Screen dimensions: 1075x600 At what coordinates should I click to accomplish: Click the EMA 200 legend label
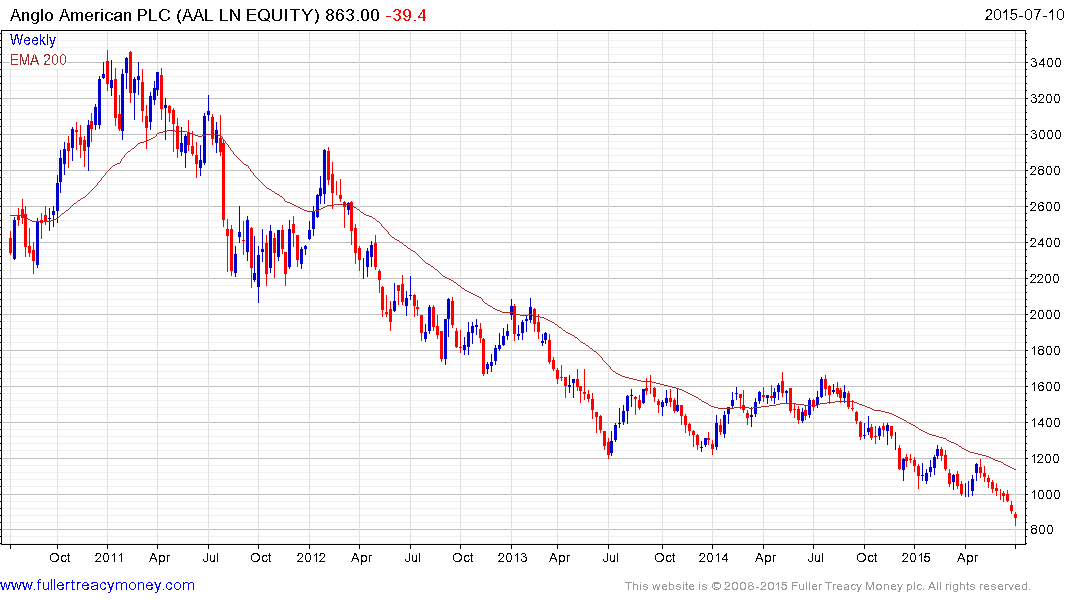(38, 60)
